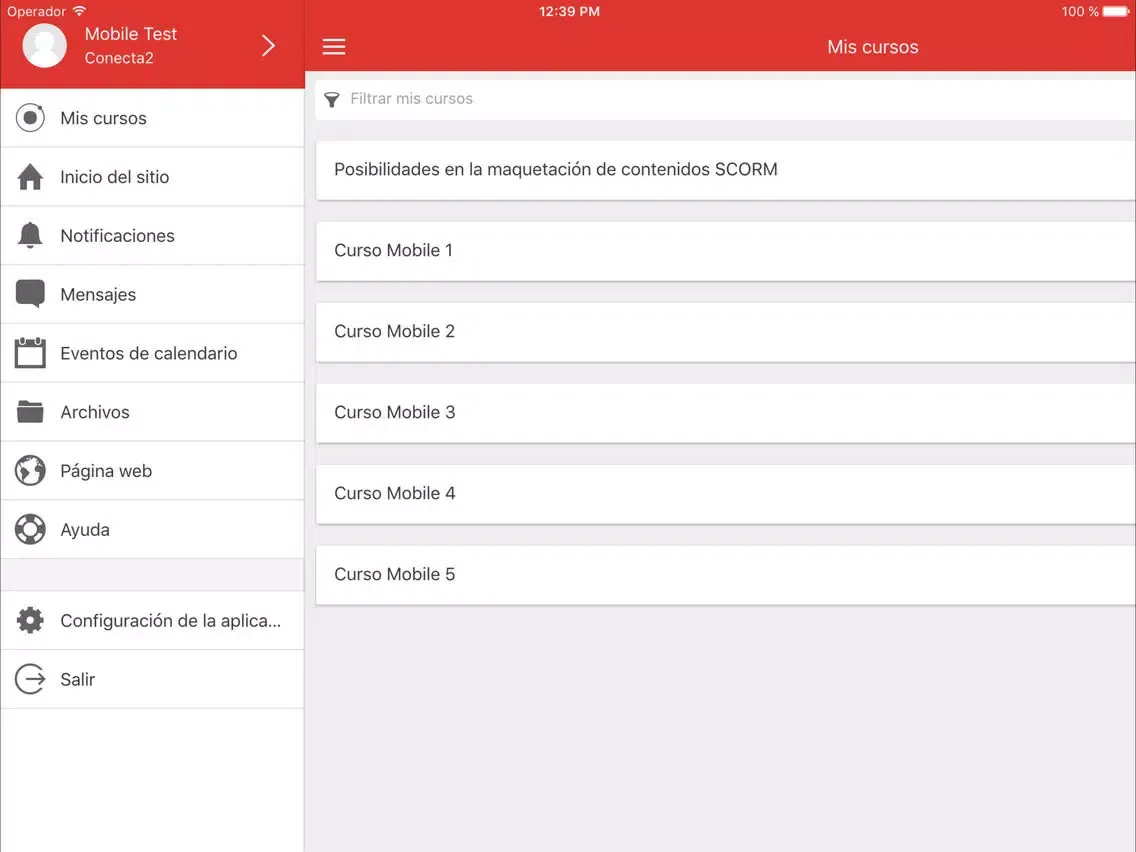This screenshot has width=1136, height=852.
Task: Click the lifebuoy Ayuda icon
Action: tap(31, 530)
